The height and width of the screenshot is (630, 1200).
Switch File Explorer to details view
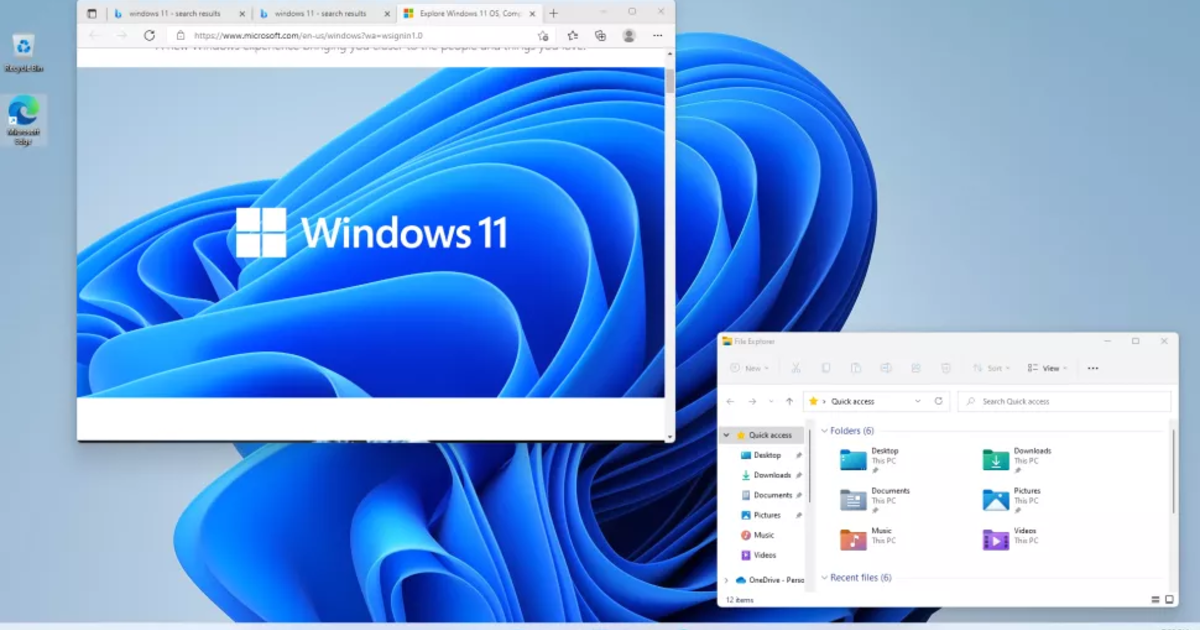(1156, 600)
